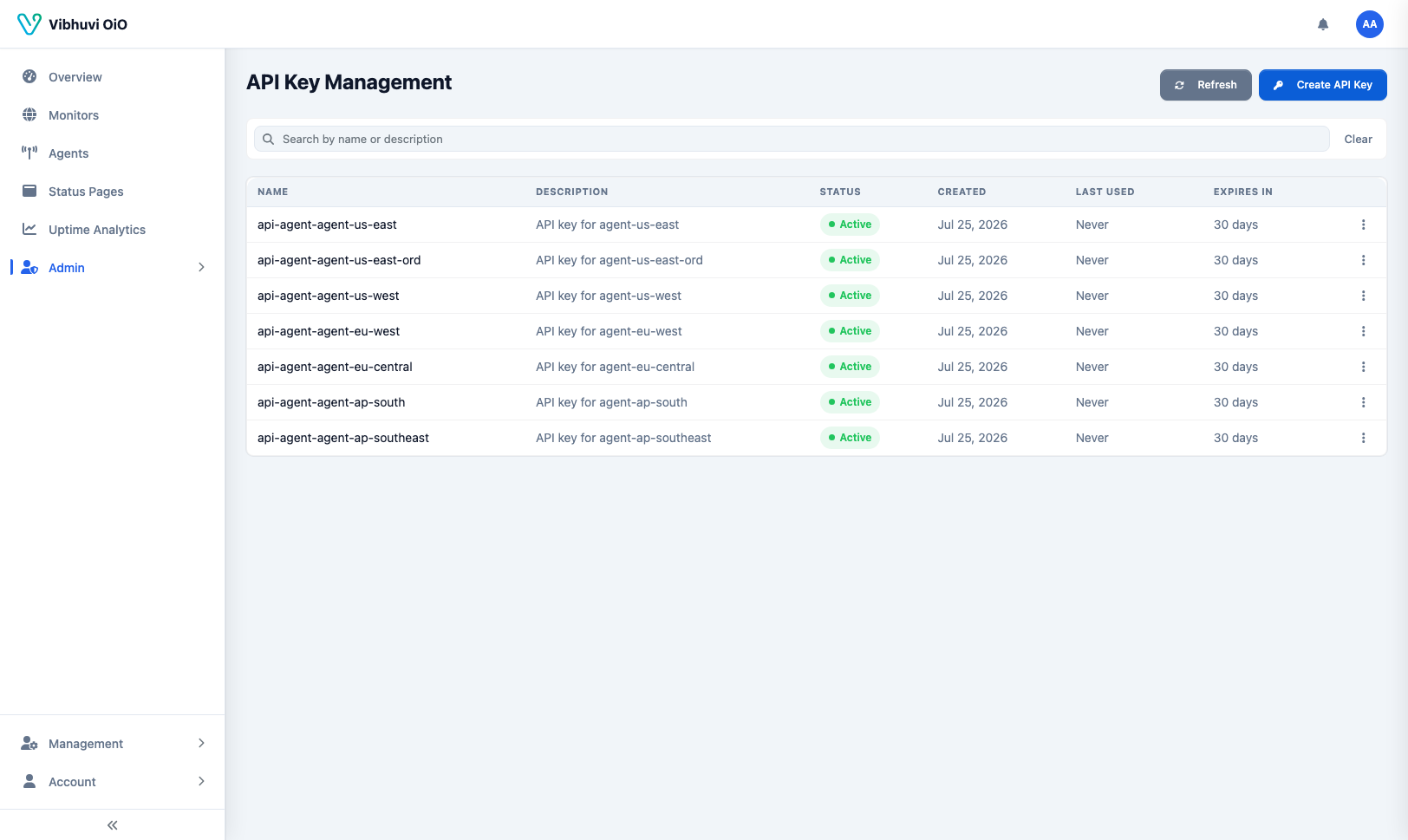
Task: Click the Uptime Analytics chart icon
Action: [29, 229]
